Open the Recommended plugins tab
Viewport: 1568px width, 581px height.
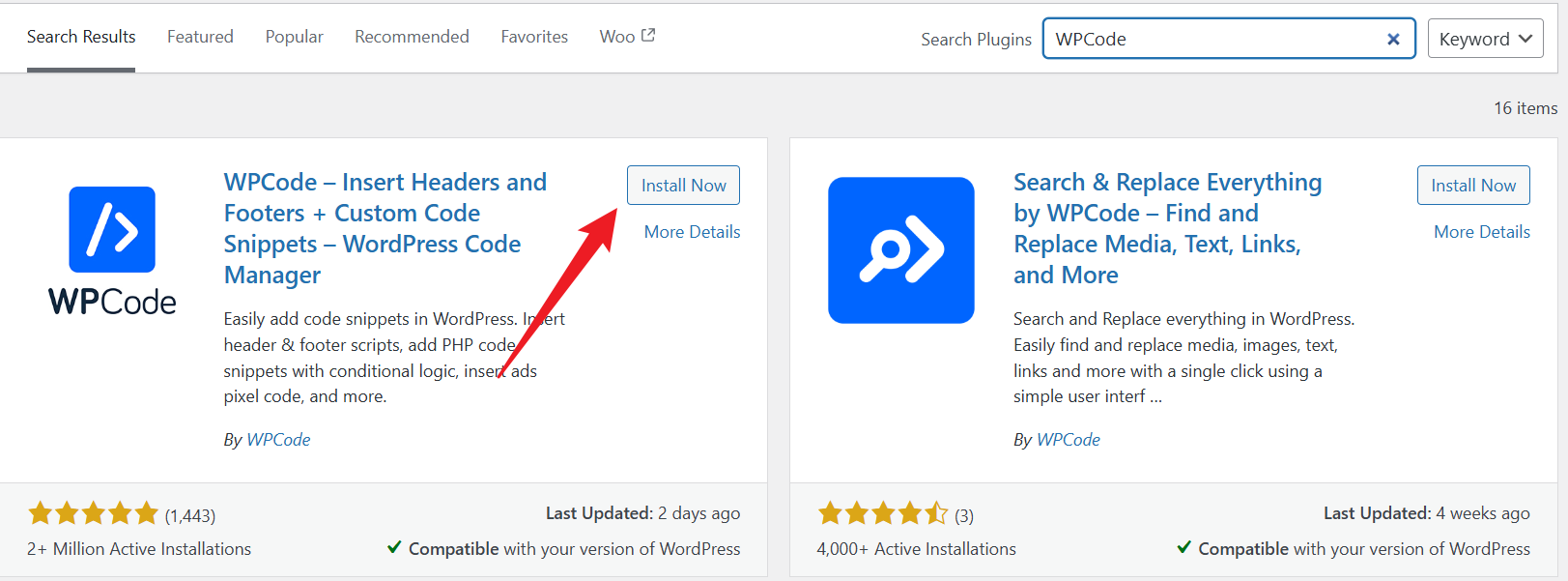412,37
